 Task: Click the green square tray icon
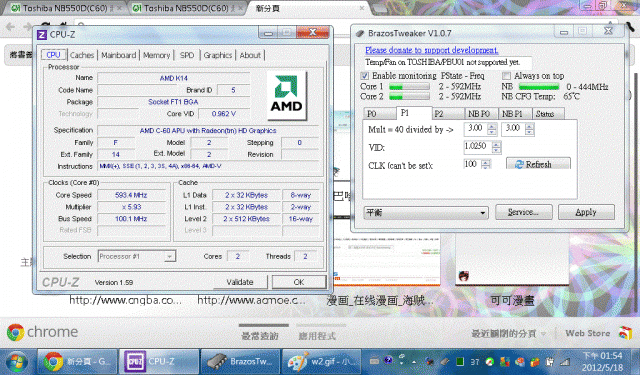[460, 362]
